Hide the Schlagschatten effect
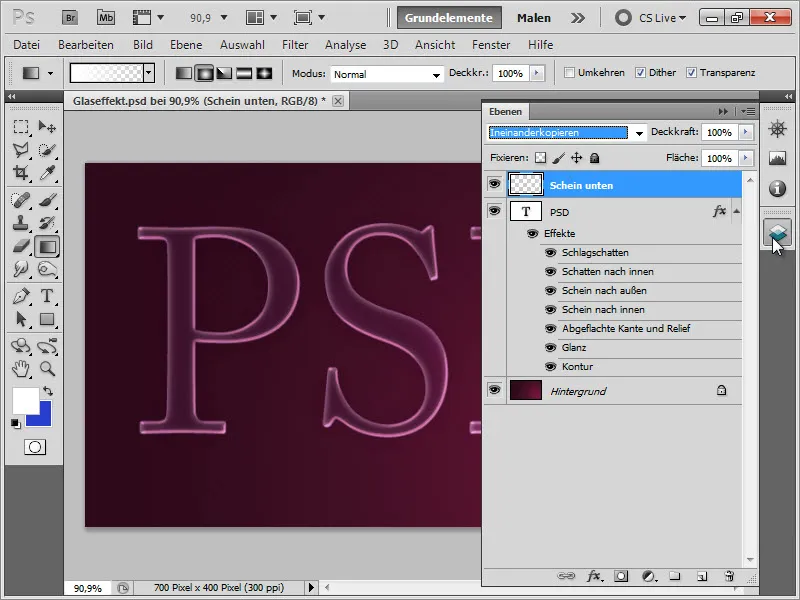 pos(550,253)
